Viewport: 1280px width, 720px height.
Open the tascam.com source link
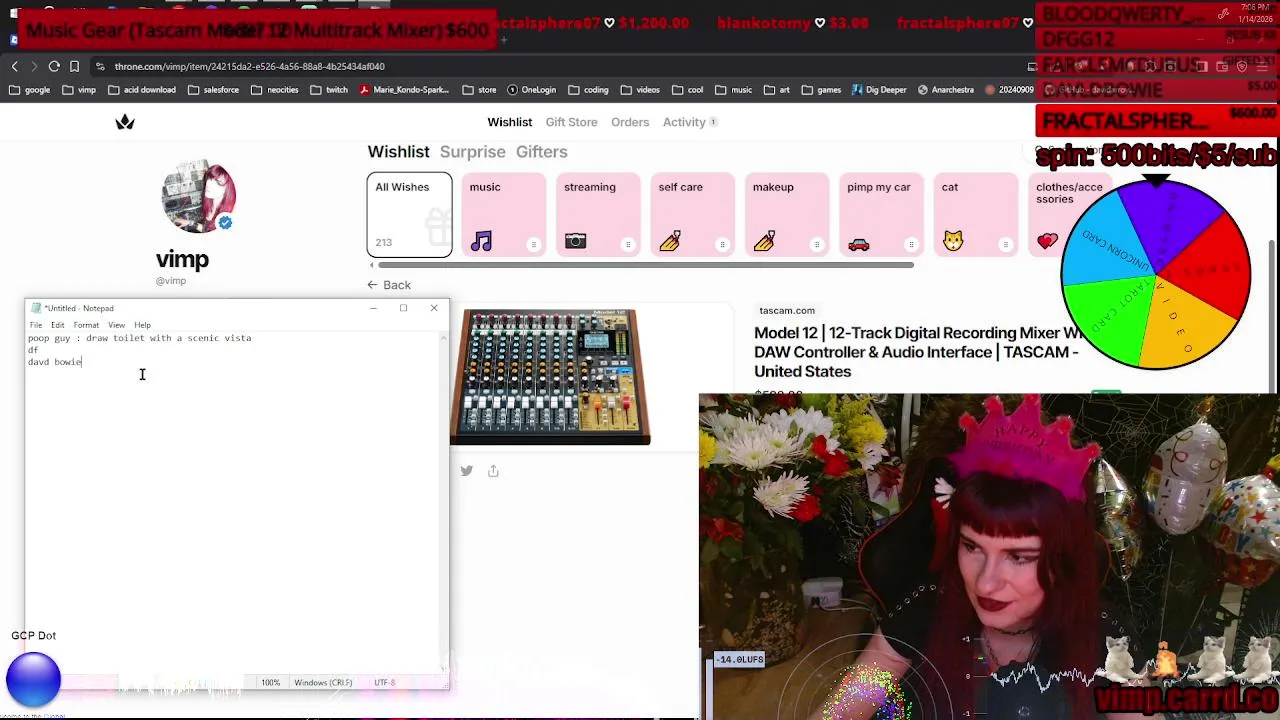[x=787, y=310]
